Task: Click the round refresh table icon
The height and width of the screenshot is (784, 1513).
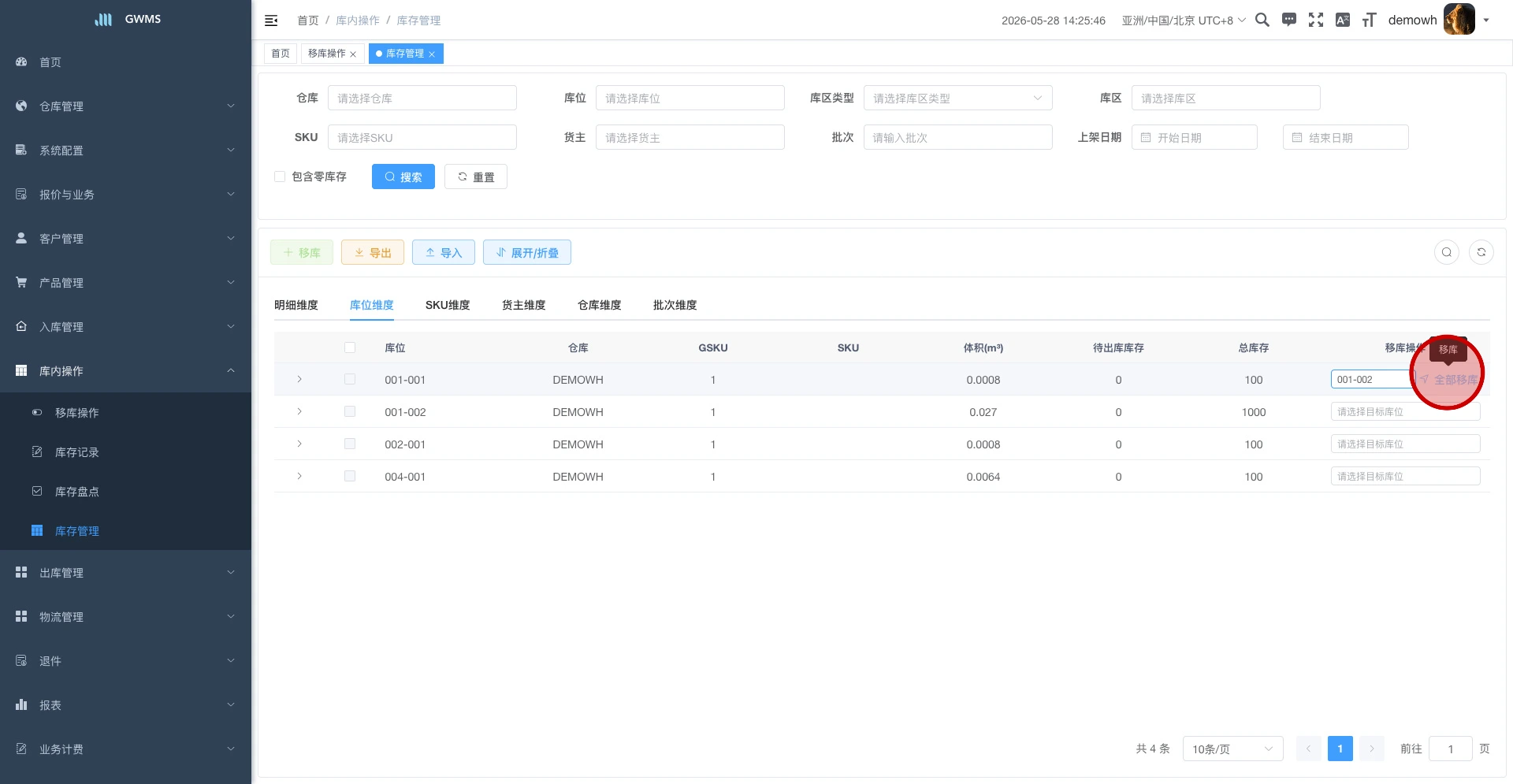Action: point(1481,252)
